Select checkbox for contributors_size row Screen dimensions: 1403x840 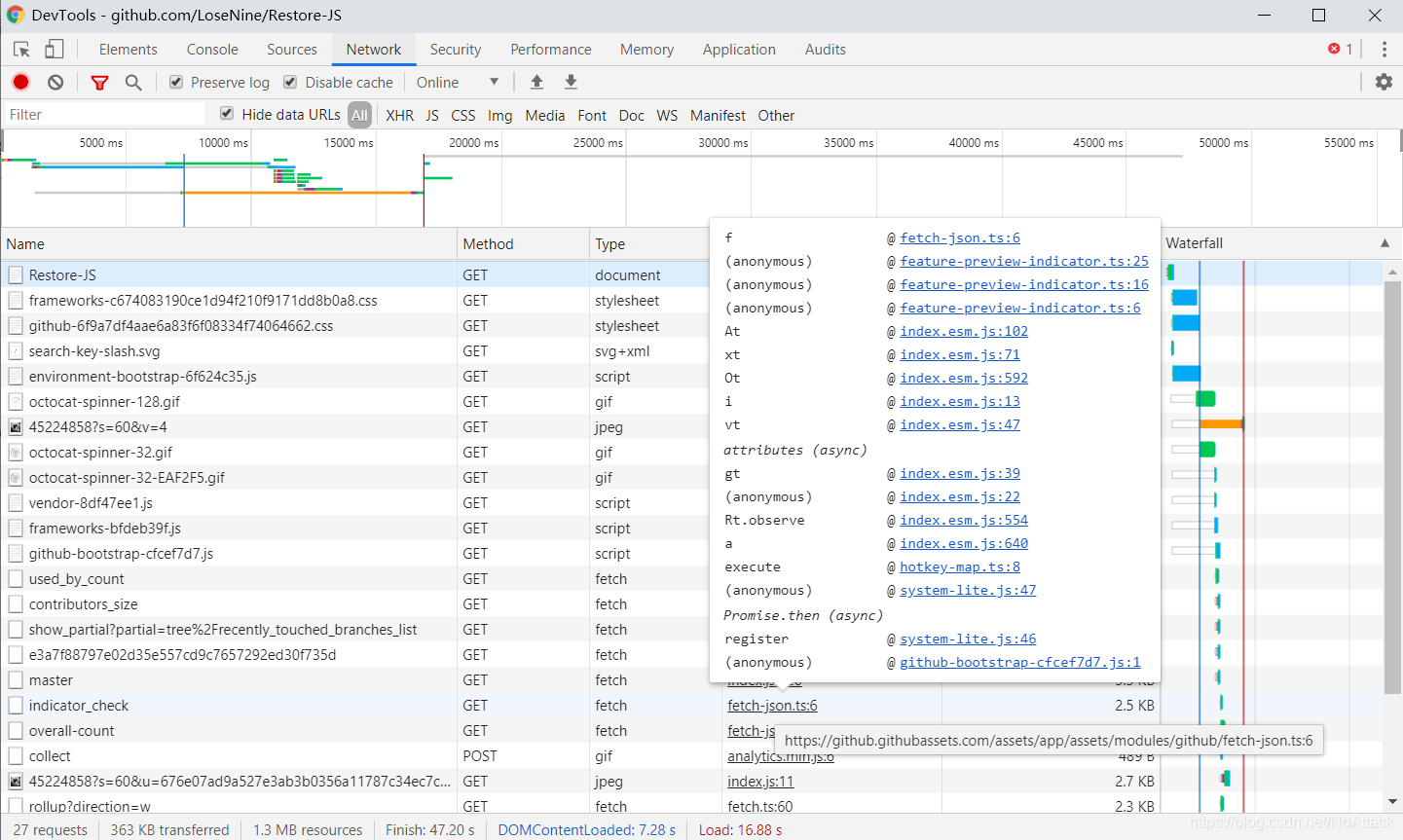pos(16,604)
